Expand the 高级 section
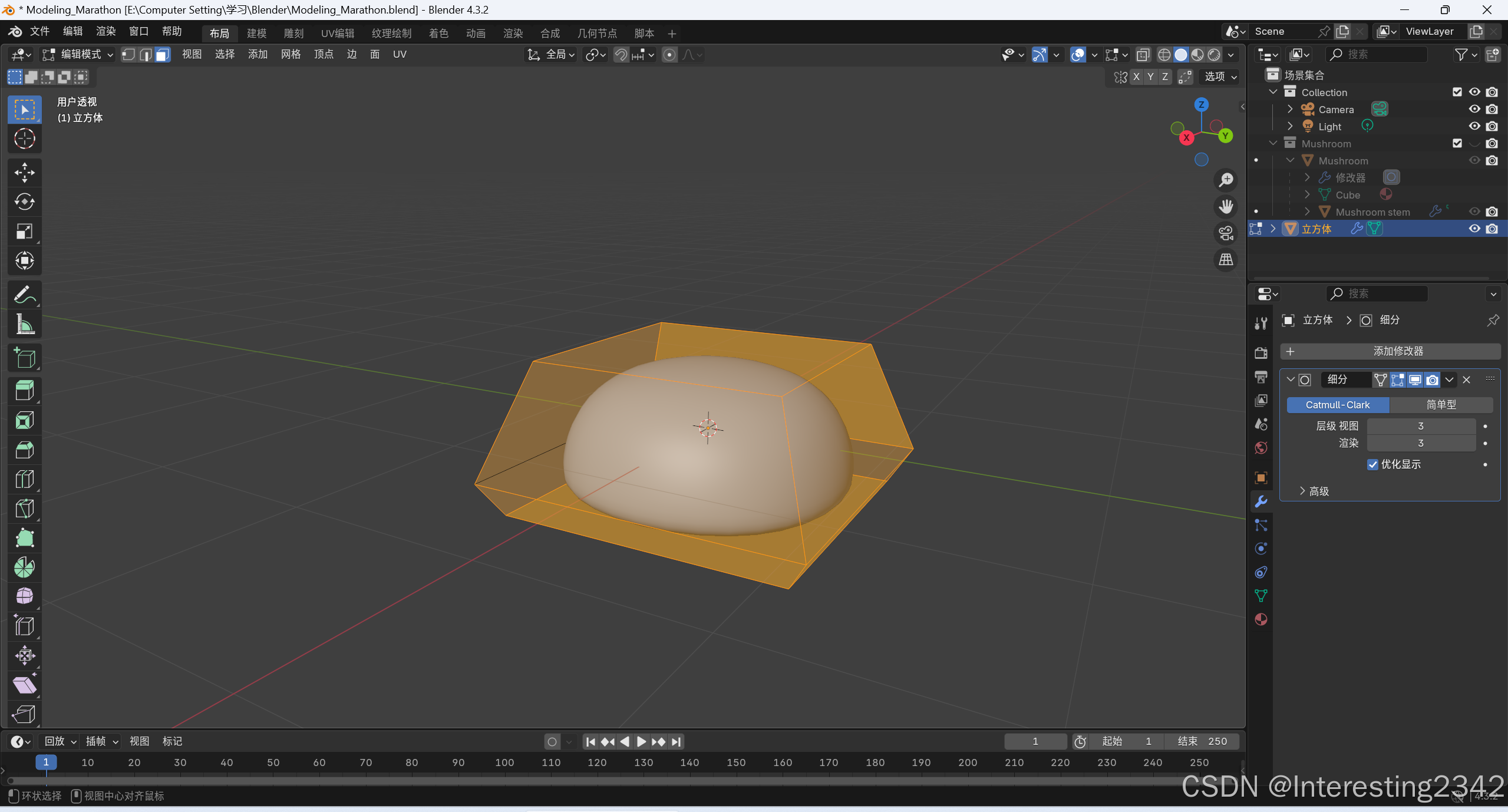Screen dimensions: 1508x812 tap(1314, 491)
